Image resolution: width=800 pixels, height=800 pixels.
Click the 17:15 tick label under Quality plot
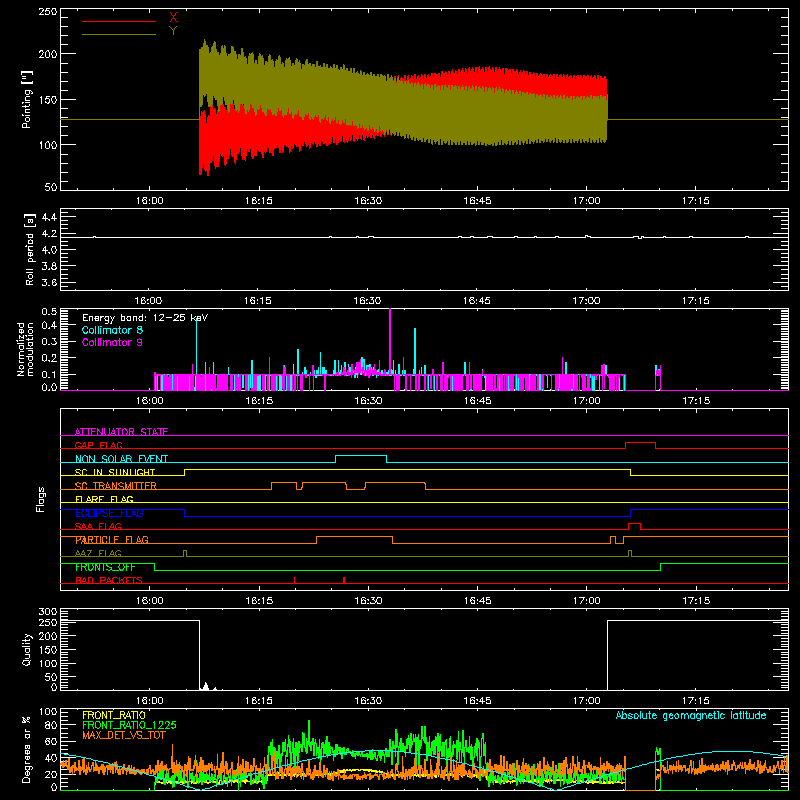[x=695, y=701]
